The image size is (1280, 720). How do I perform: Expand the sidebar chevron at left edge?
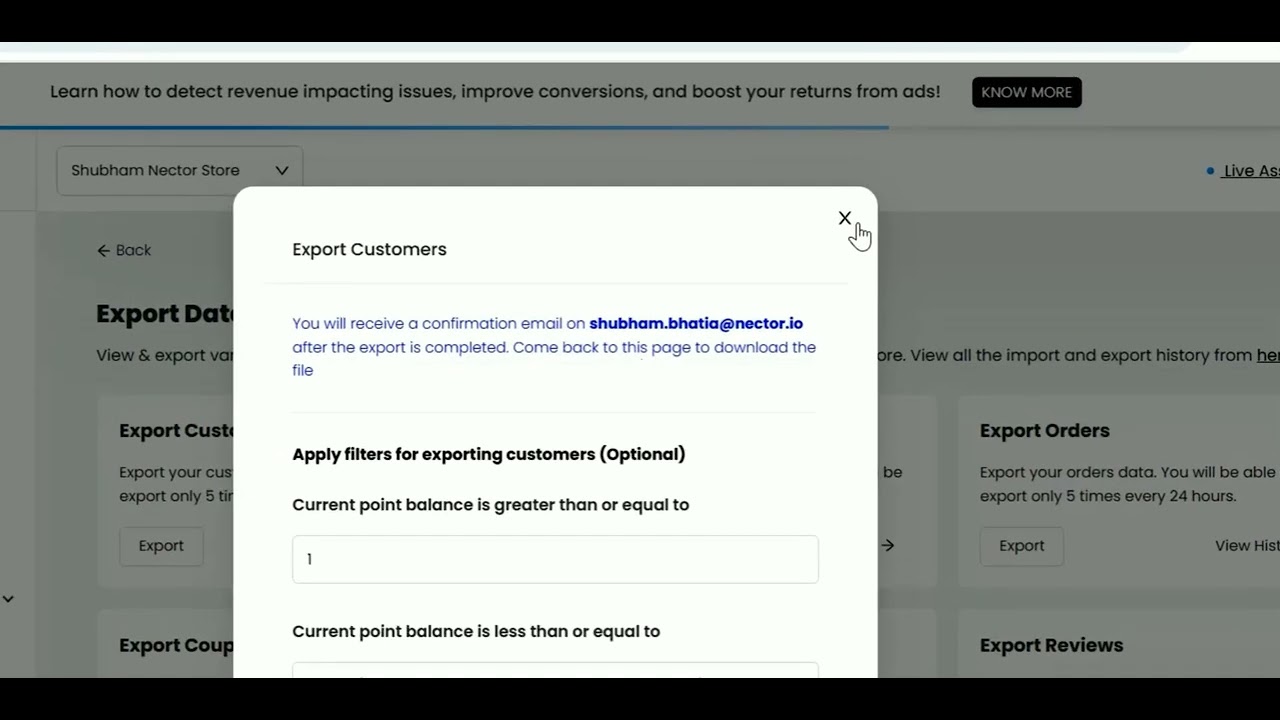[x=8, y=599]
